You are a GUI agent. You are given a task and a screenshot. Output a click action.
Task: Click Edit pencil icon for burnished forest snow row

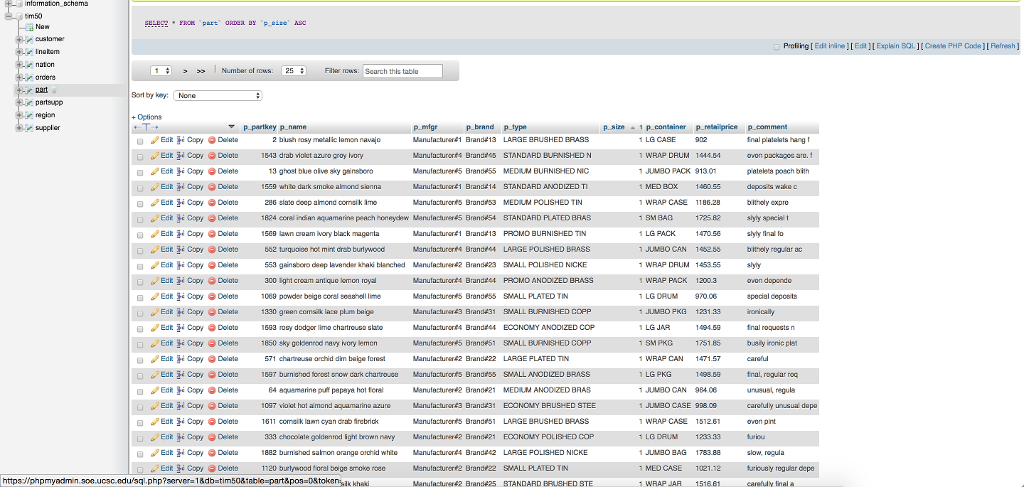(x=155, y=375)
